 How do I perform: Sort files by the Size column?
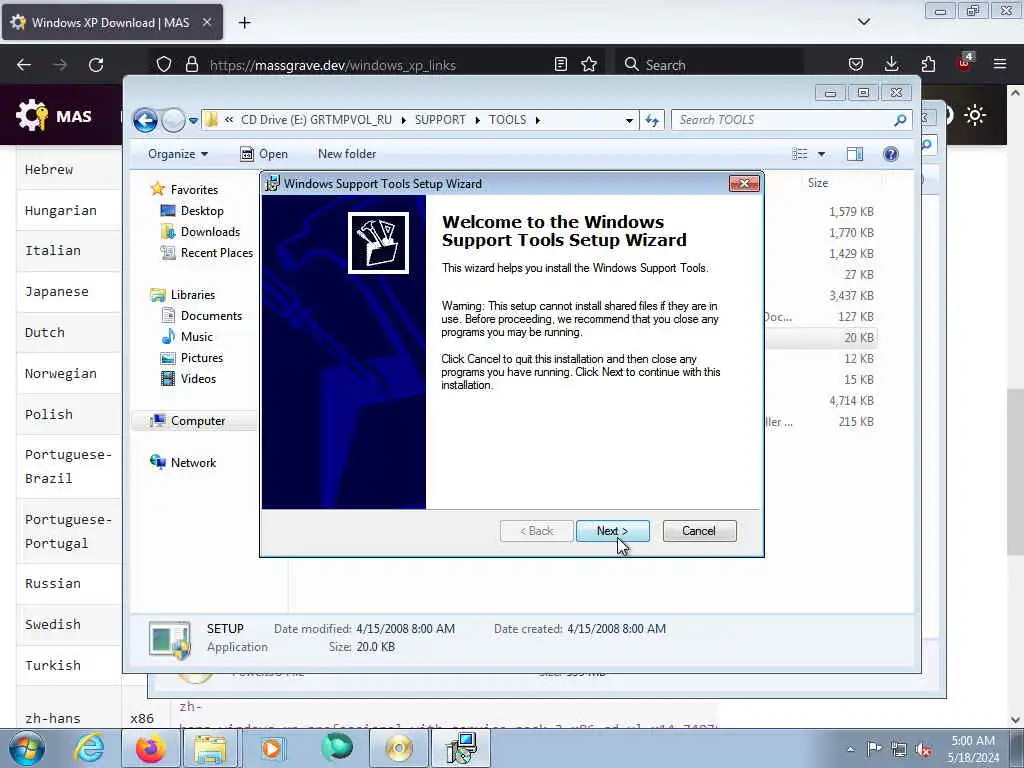click(818, 184)
